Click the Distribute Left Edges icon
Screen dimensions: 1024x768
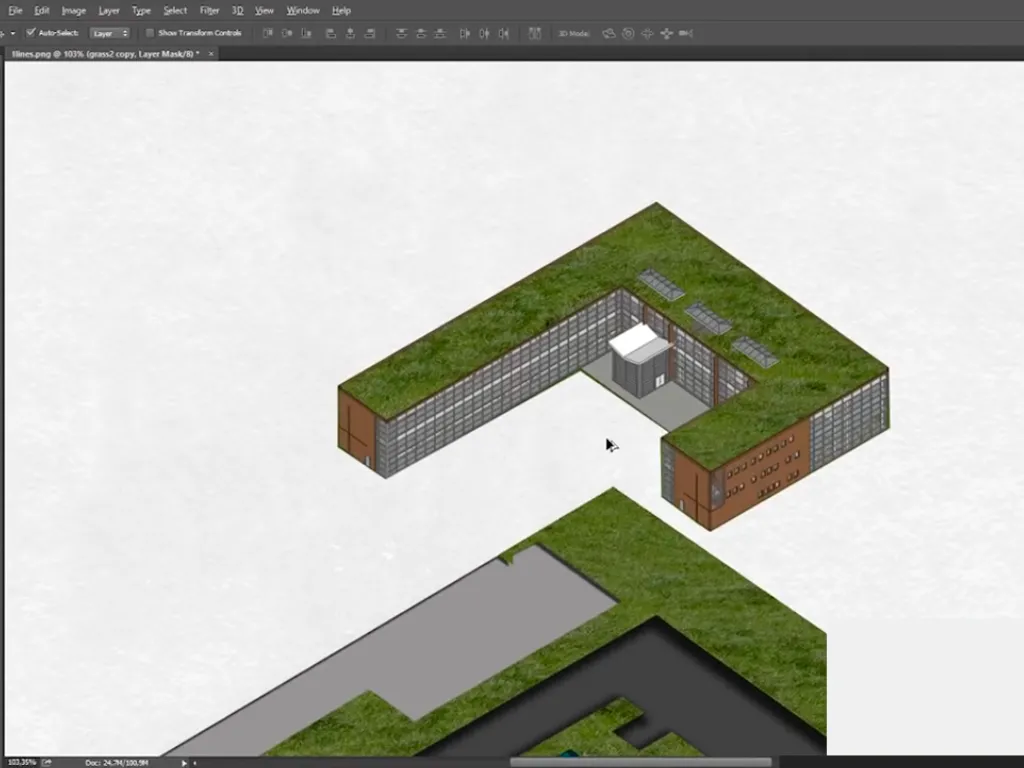465,33
